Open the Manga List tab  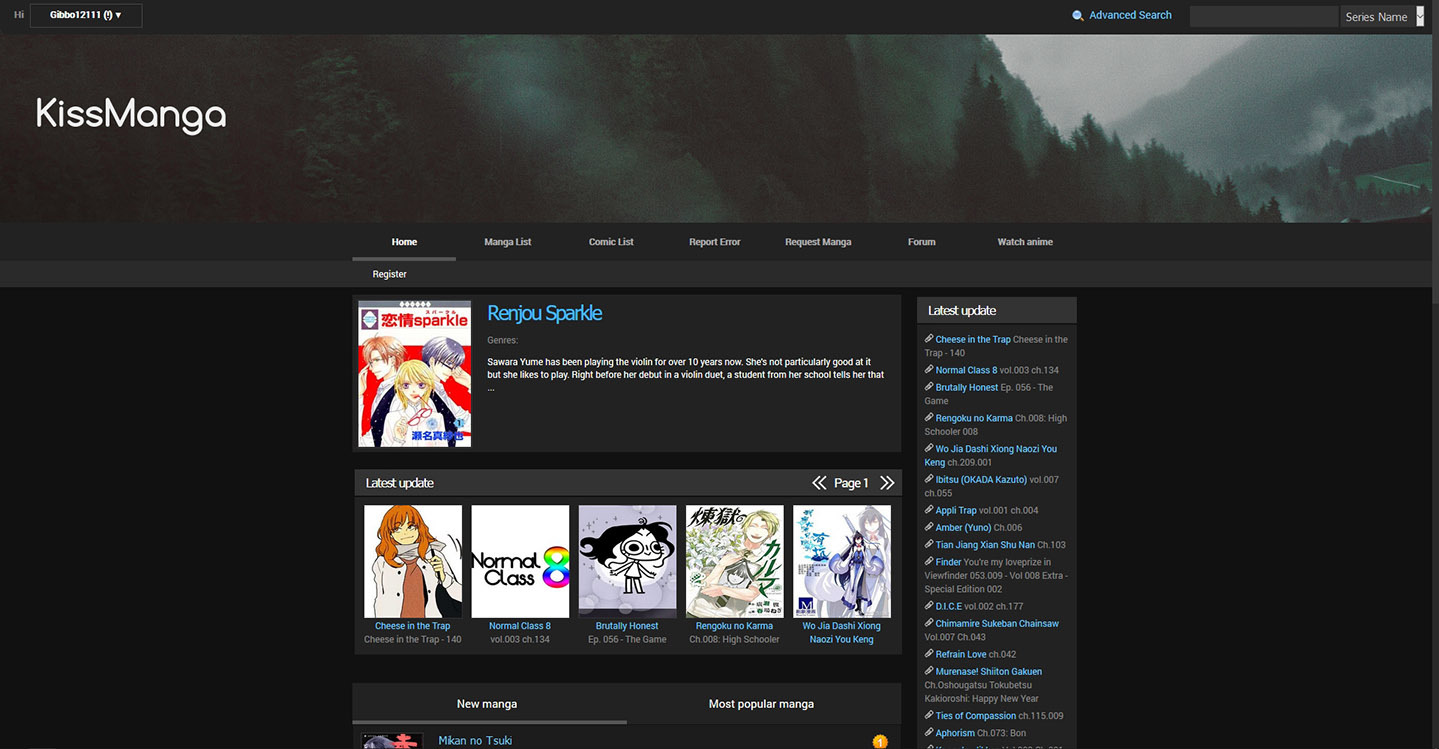click(x=508, y=242)
